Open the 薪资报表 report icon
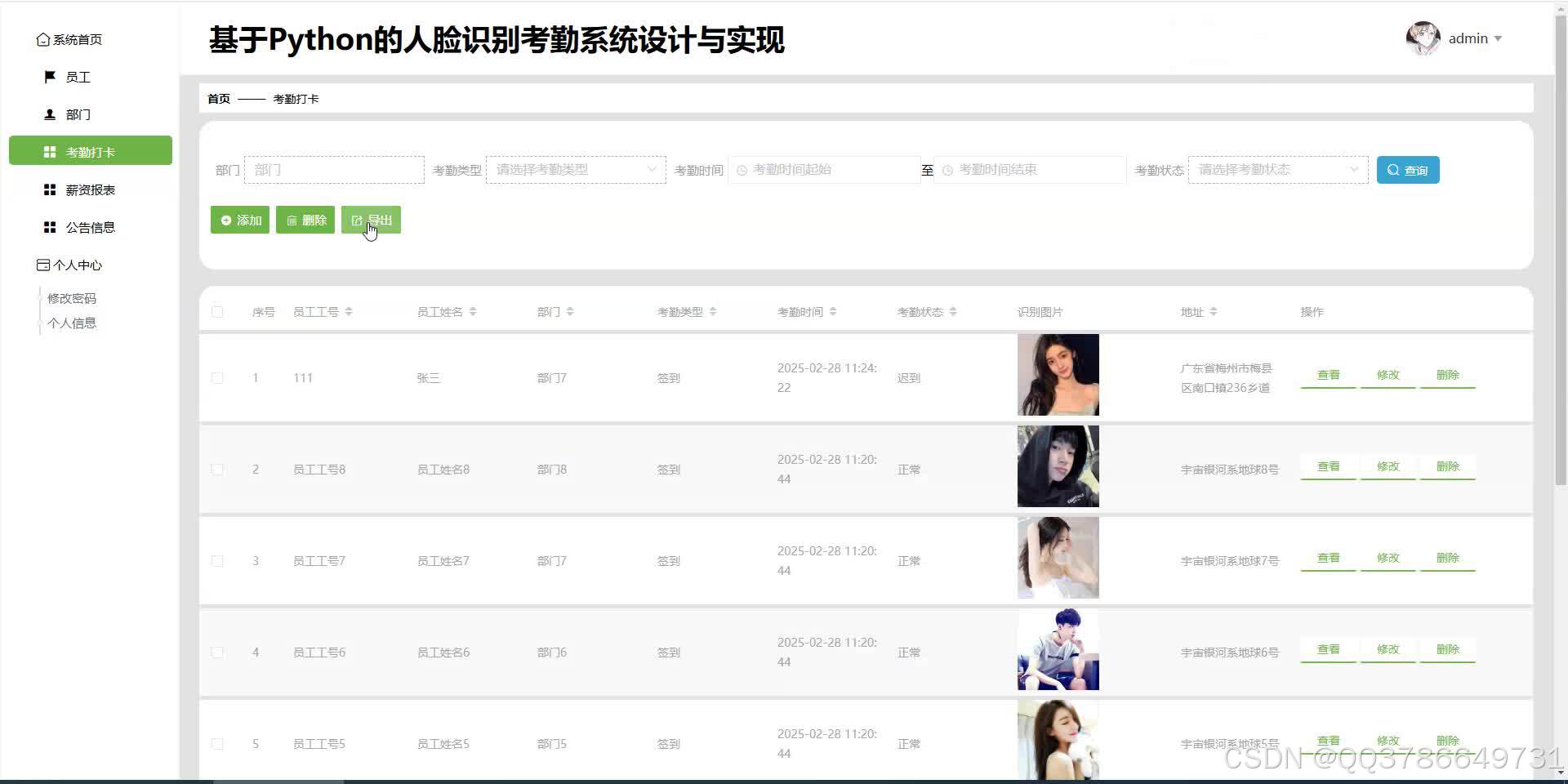This screenshot has height=784, width=1568. click(49, 189)
